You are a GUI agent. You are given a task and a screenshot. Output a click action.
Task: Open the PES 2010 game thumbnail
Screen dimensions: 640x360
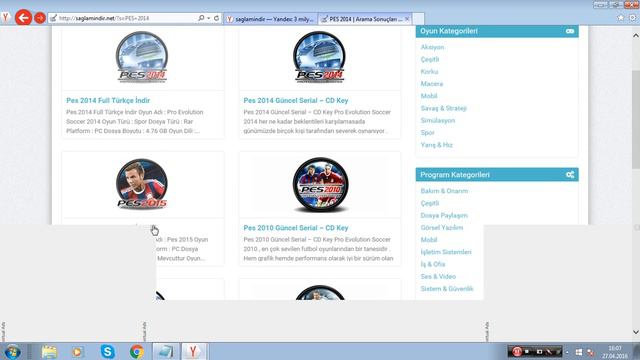[x=320, y=185]
